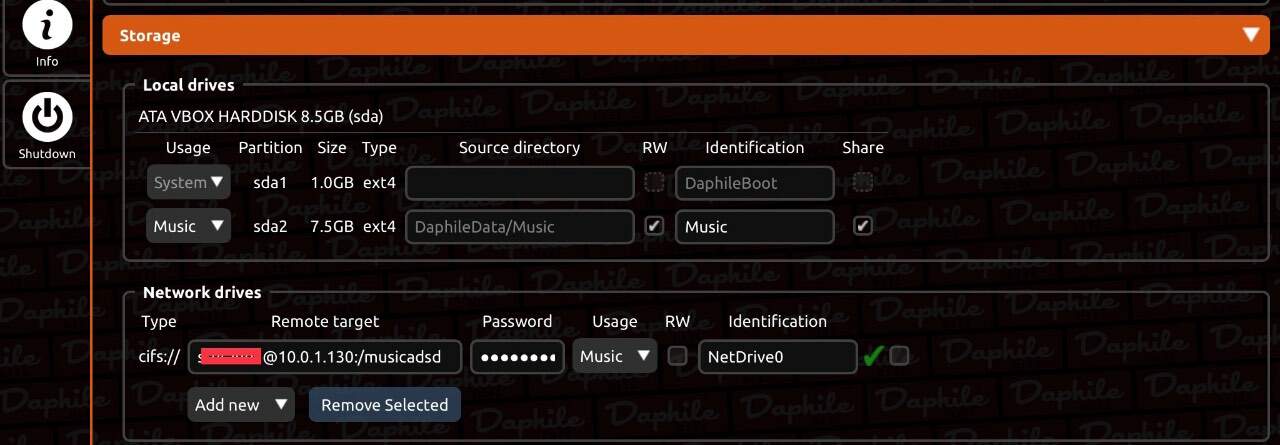Click the ext4 type in sda2 row
The width and height of the screenshot is (1280, 445).
pyautogui.click(x=379, y=226)
